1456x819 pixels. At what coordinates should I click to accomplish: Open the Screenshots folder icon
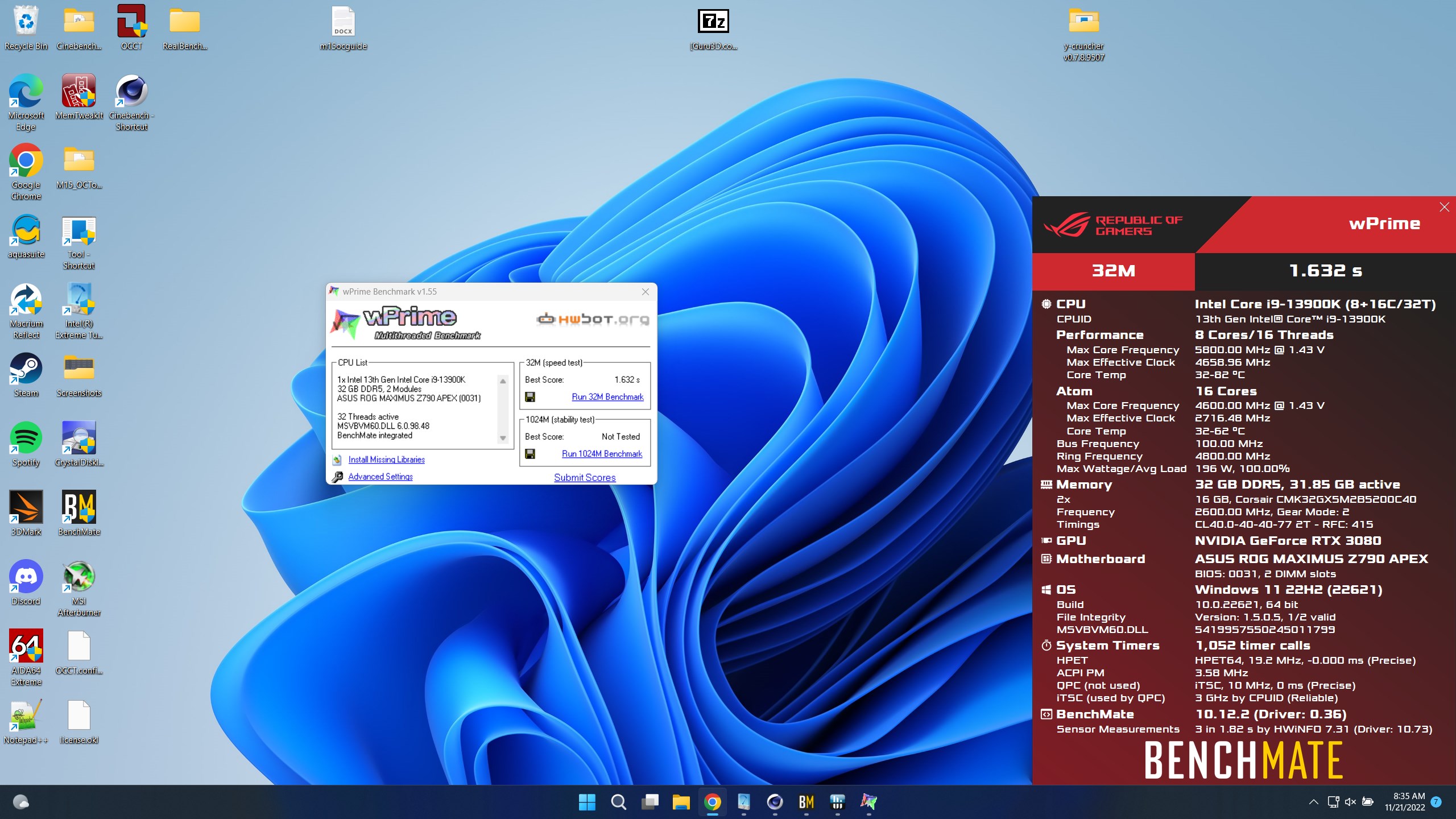click(79, 374)
